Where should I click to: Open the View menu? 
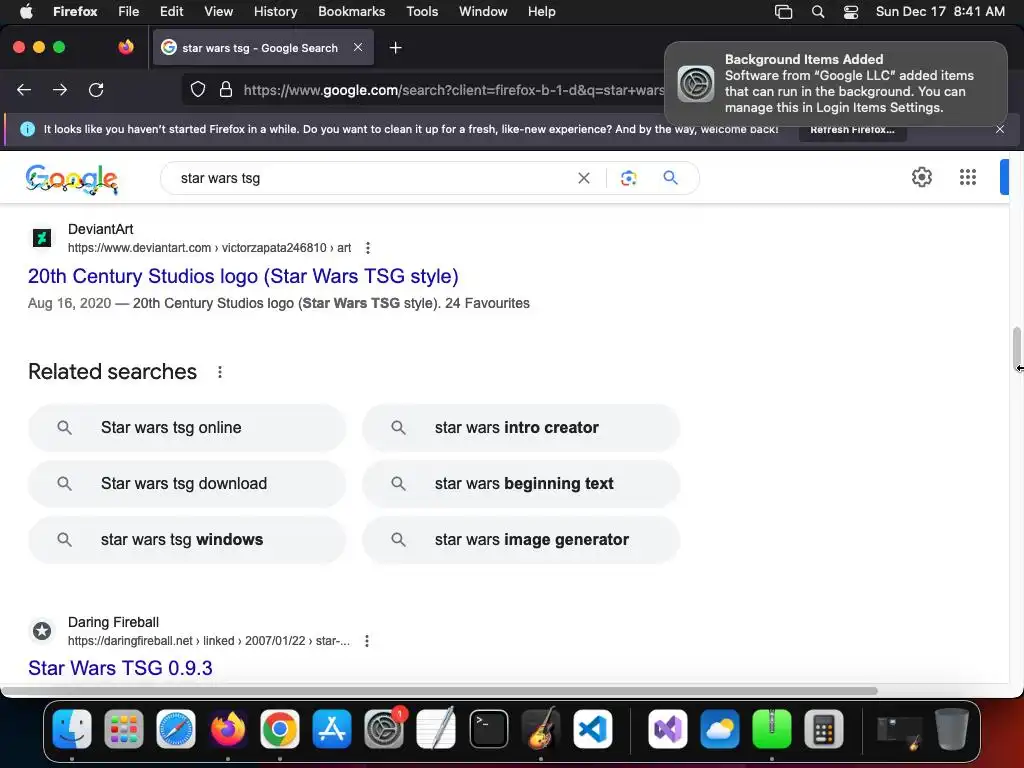coord(218,11)
